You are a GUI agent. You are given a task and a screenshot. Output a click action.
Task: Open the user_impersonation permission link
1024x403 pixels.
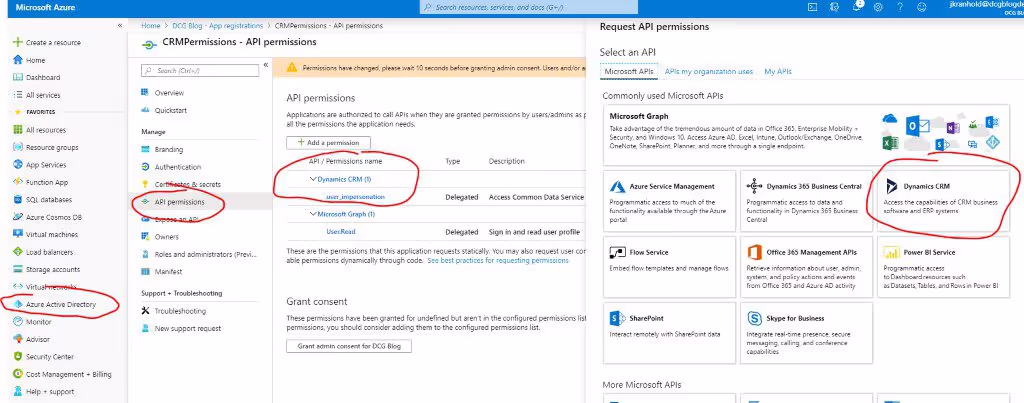click(x=355, y=197)
